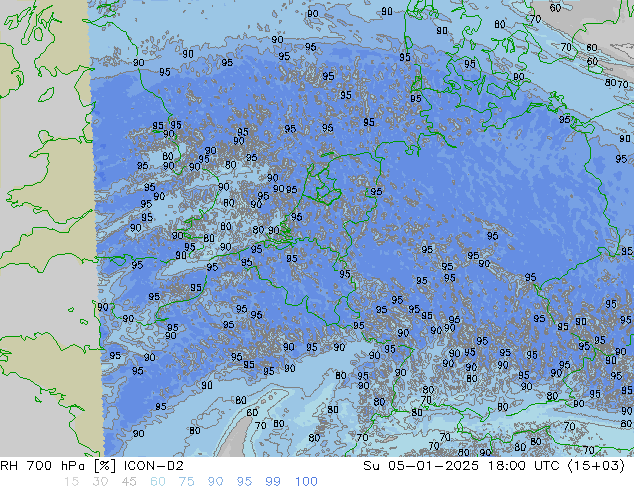Select the legend value 45

pyautogui.click(x=129, y=482)
